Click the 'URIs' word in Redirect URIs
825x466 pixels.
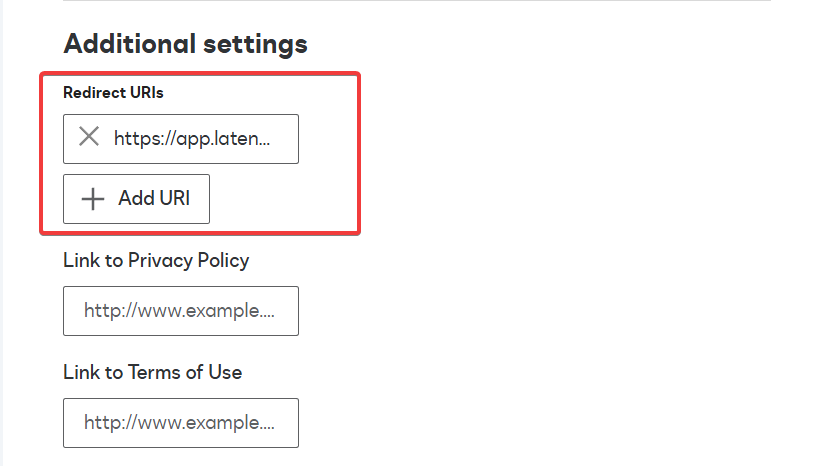point(147,93)
